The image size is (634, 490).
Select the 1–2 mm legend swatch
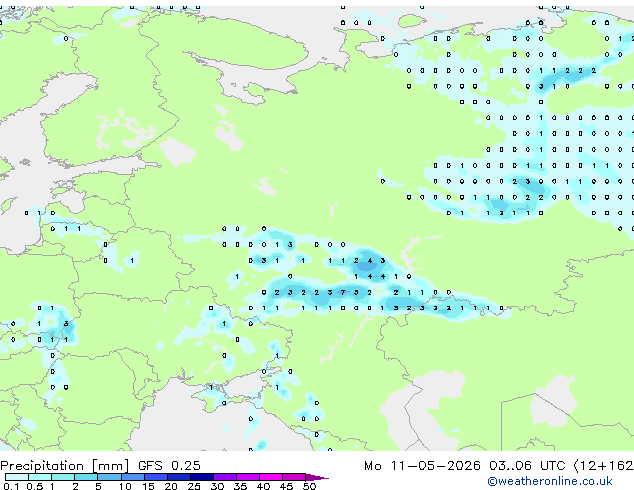[x=63, y=477]
